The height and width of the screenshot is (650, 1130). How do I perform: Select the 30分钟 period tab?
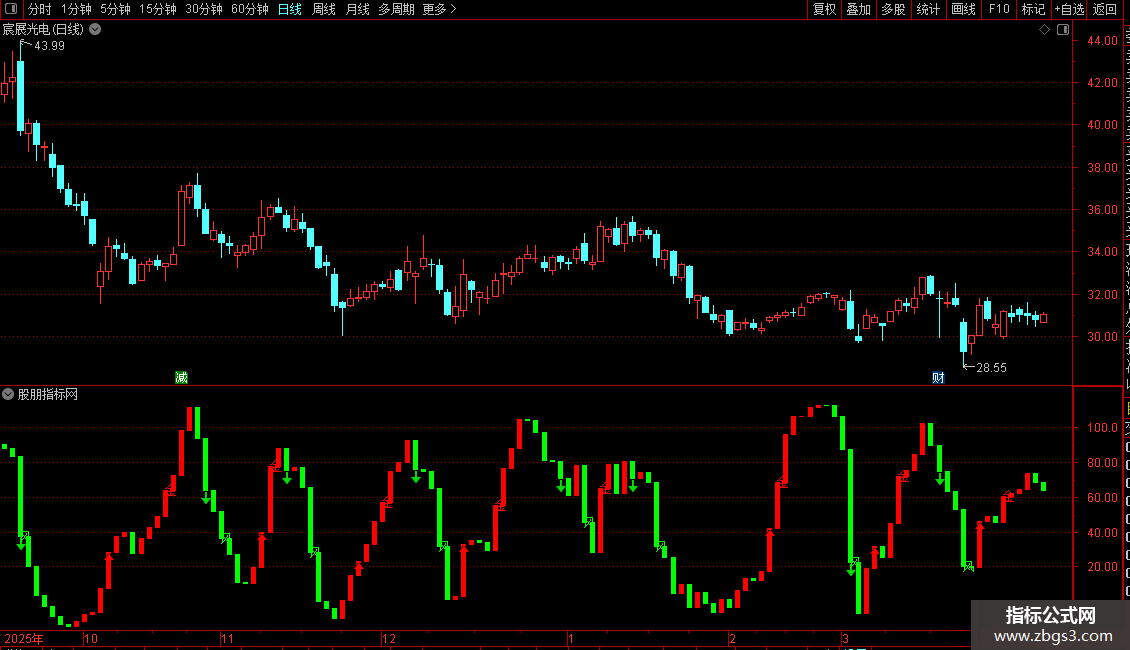tap(204, 9)
